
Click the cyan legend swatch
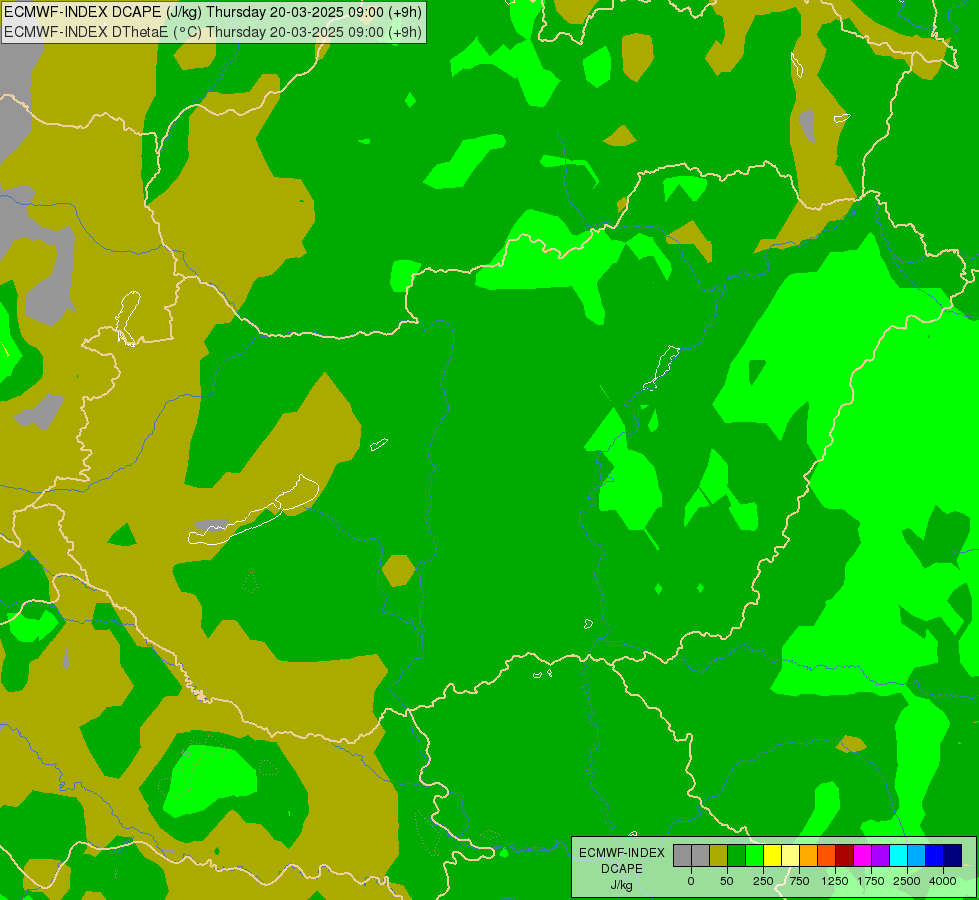898,855
